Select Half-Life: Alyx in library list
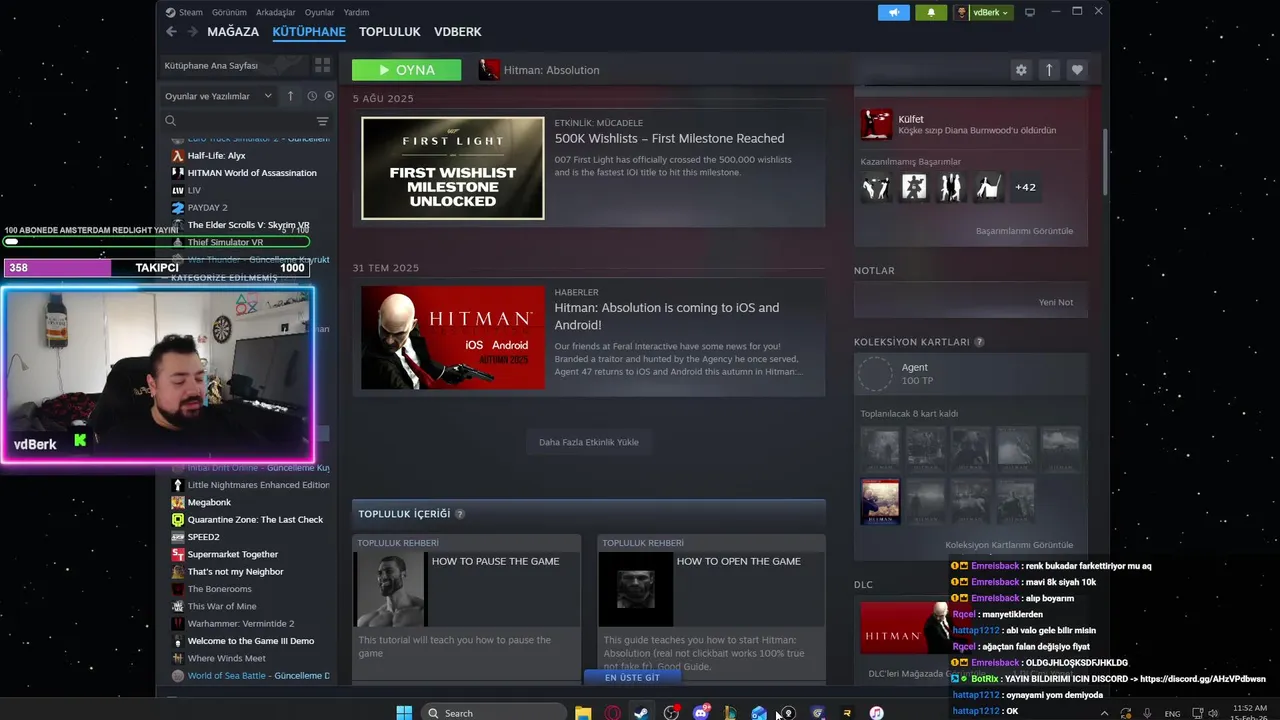Viewport: 1280px width, 720px height. click(217, 156)
